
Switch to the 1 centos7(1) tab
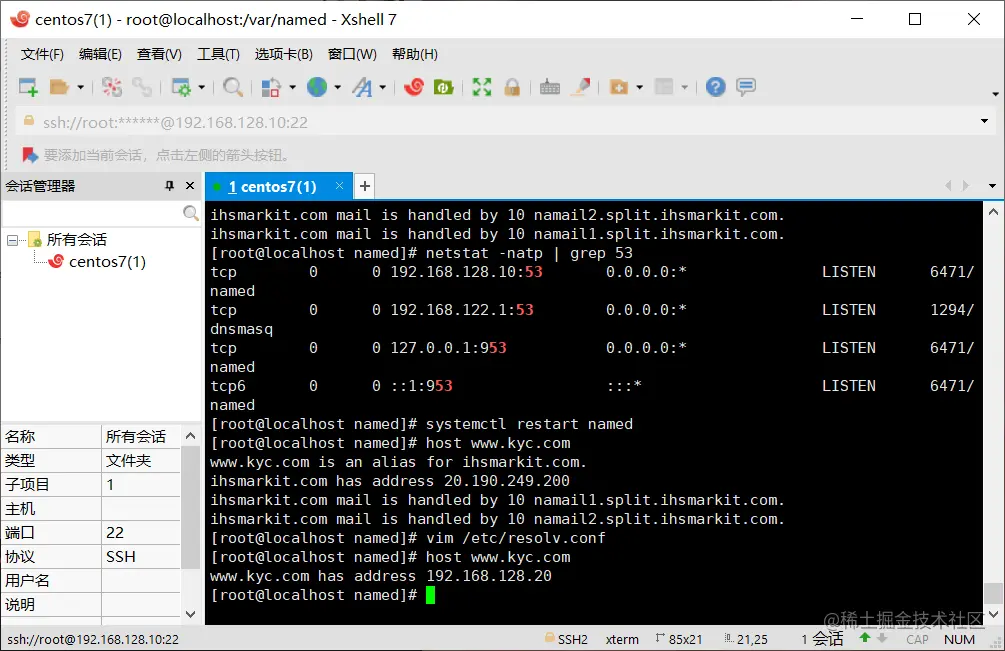click(x=272, y=186)
